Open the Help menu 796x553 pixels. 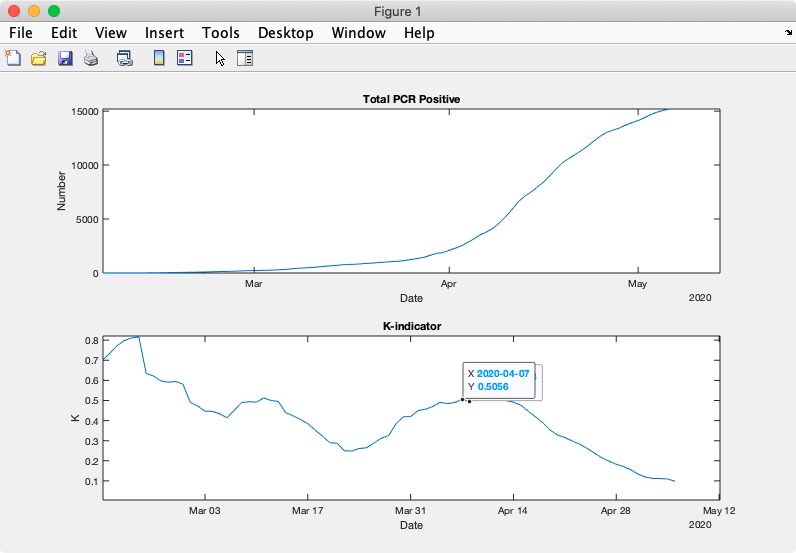pos(419,33)
